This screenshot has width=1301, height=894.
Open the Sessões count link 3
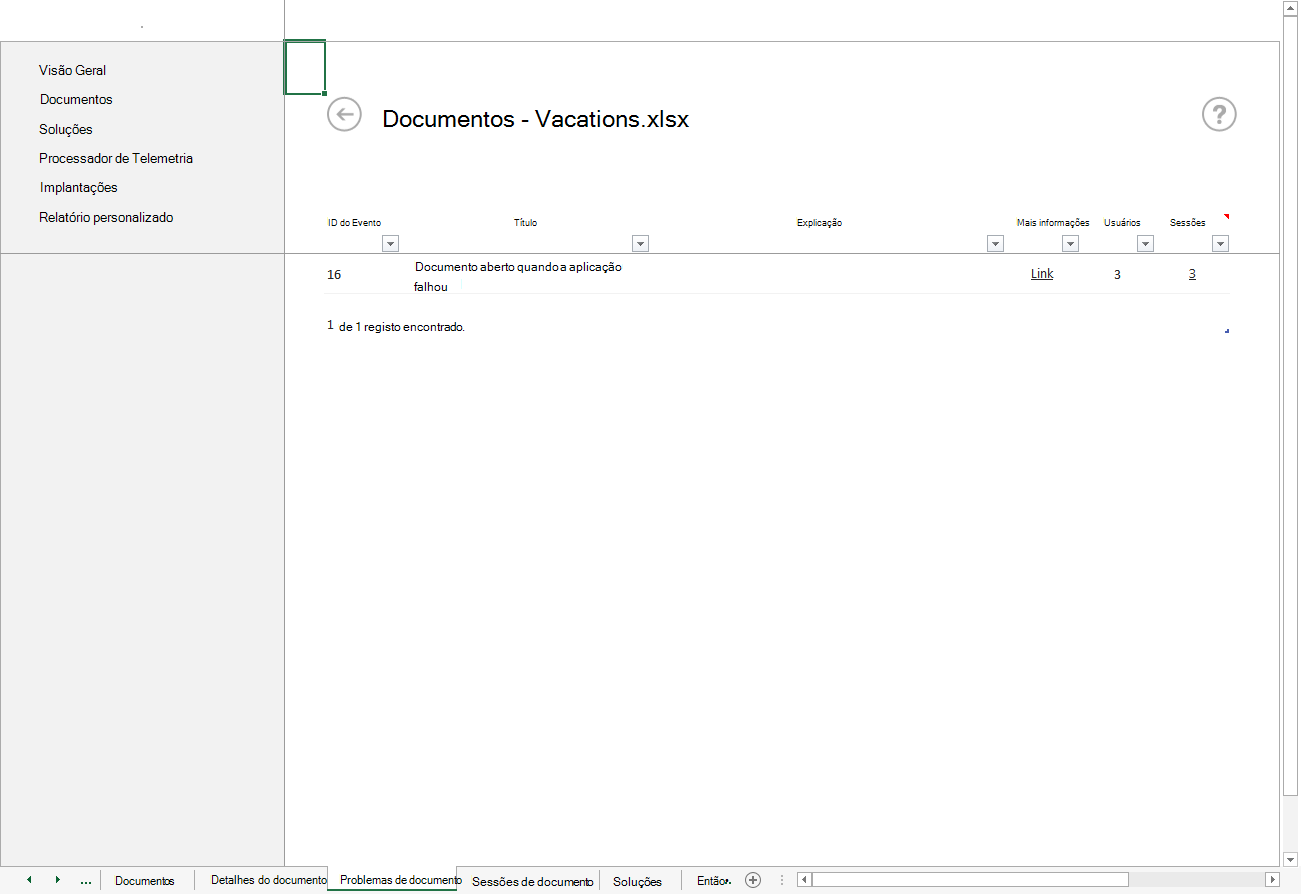[x=1192, y=273]
